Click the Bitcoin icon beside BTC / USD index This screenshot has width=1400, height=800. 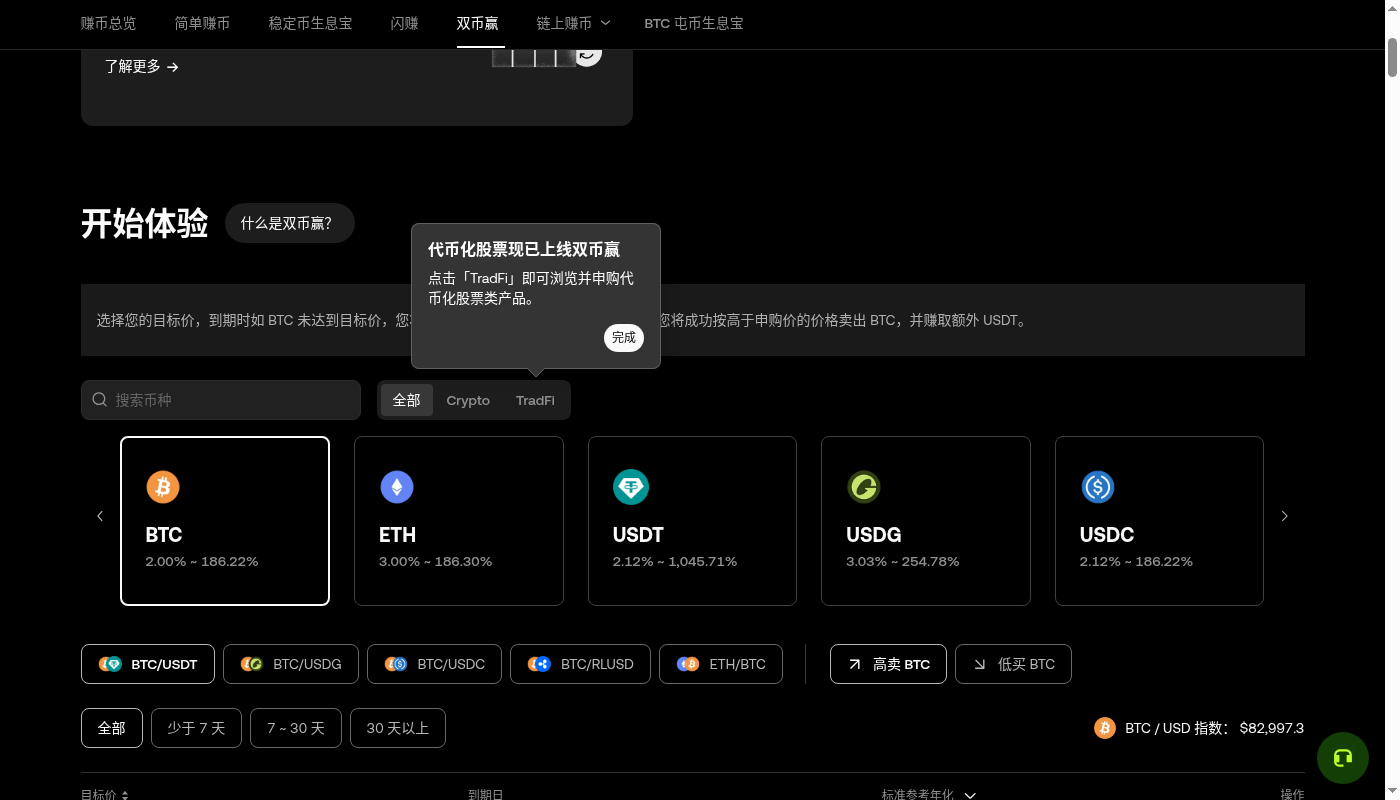tap(1105, 728)
